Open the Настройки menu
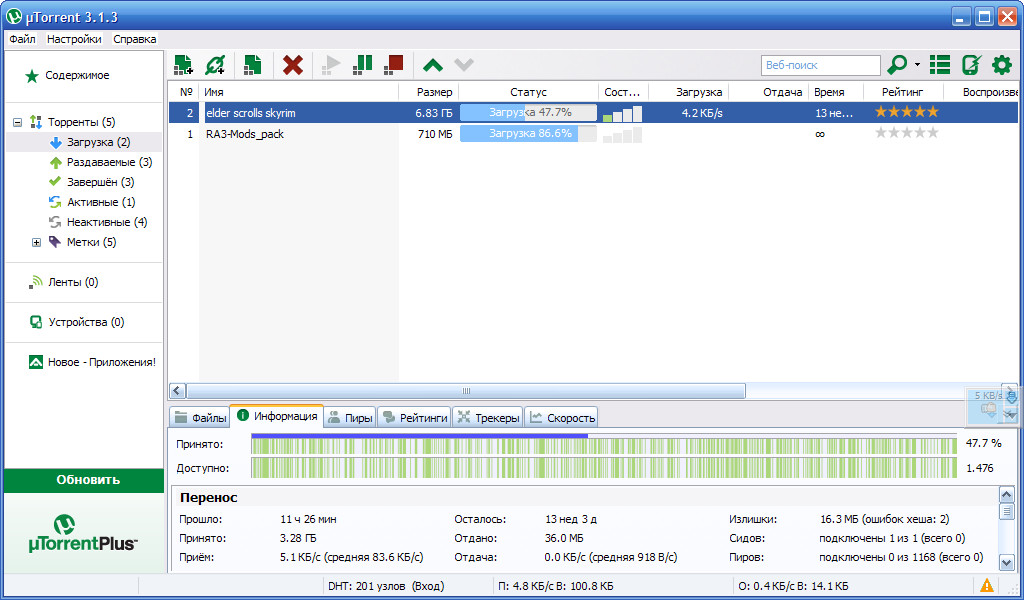 pos(74,39)
